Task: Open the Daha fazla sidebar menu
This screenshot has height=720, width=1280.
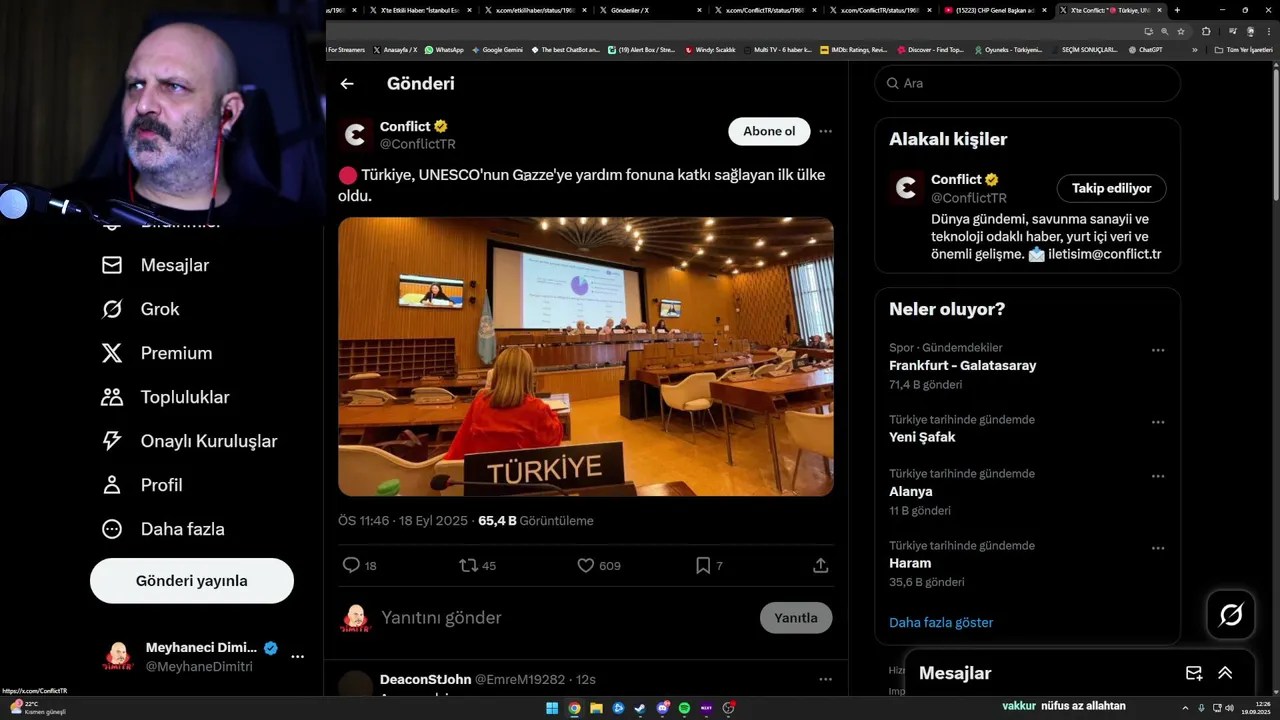Action: pos(163,529)
